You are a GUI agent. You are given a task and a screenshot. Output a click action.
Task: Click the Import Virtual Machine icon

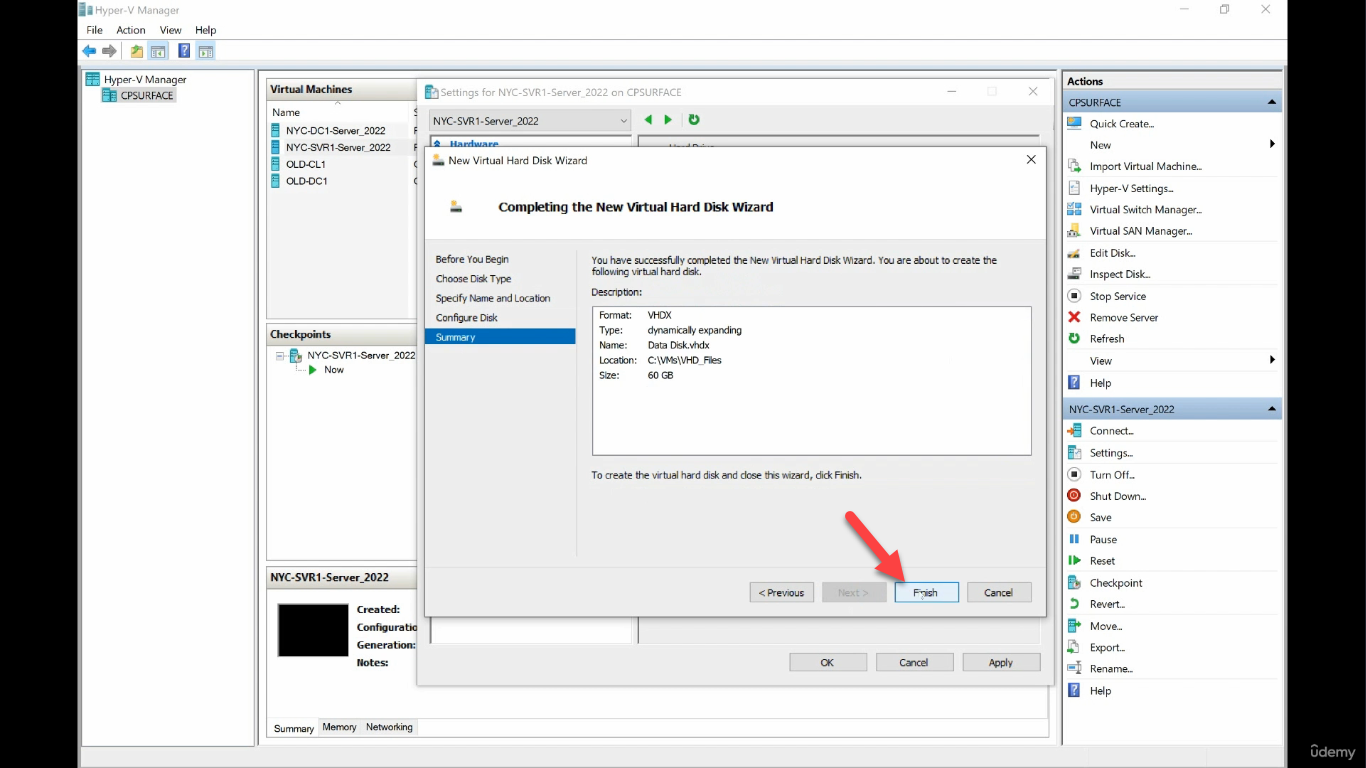point(1074,166)
